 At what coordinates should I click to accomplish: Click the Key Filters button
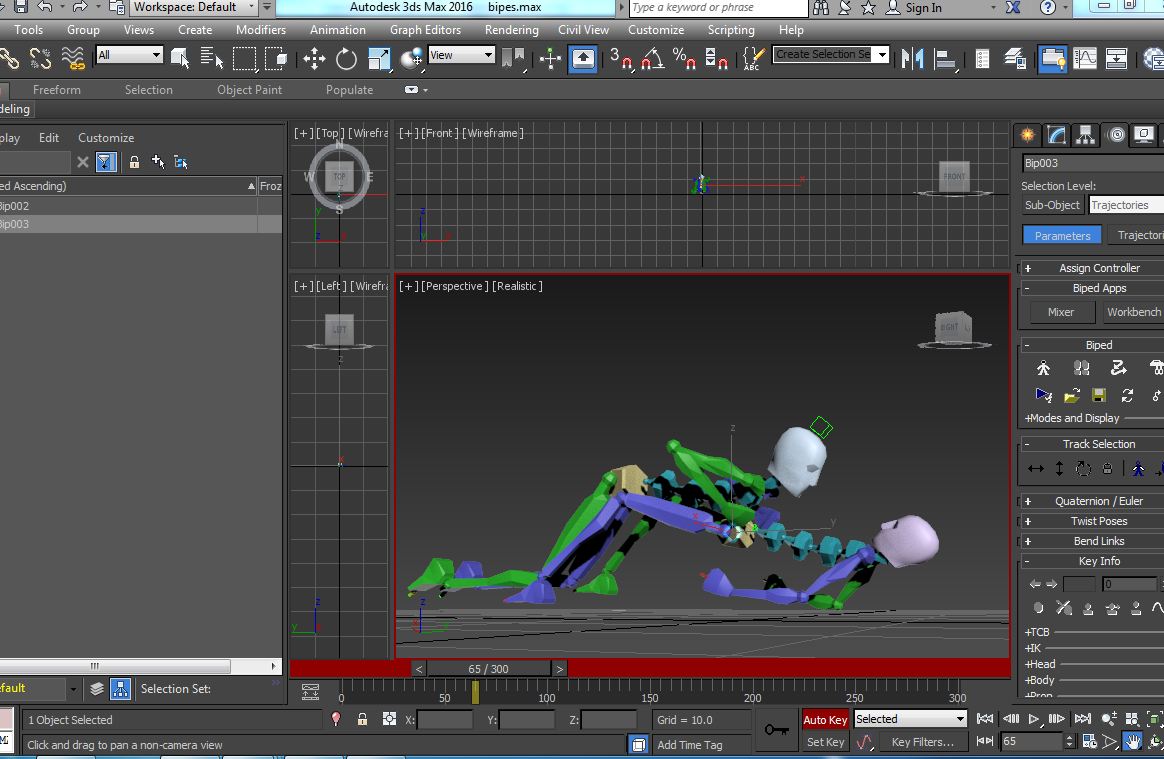point(922,742)
